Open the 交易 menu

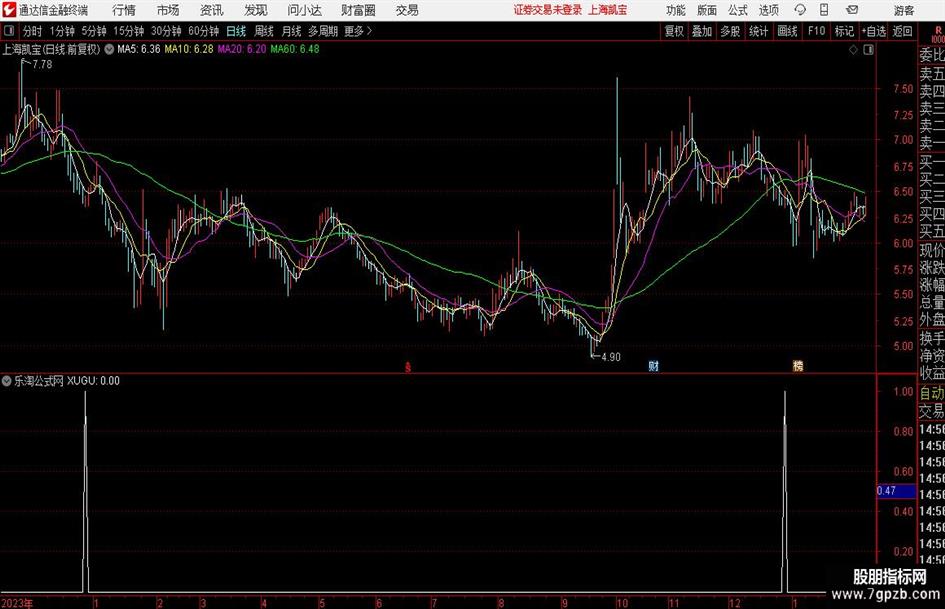pyautogui.click(x=407, y=10)
